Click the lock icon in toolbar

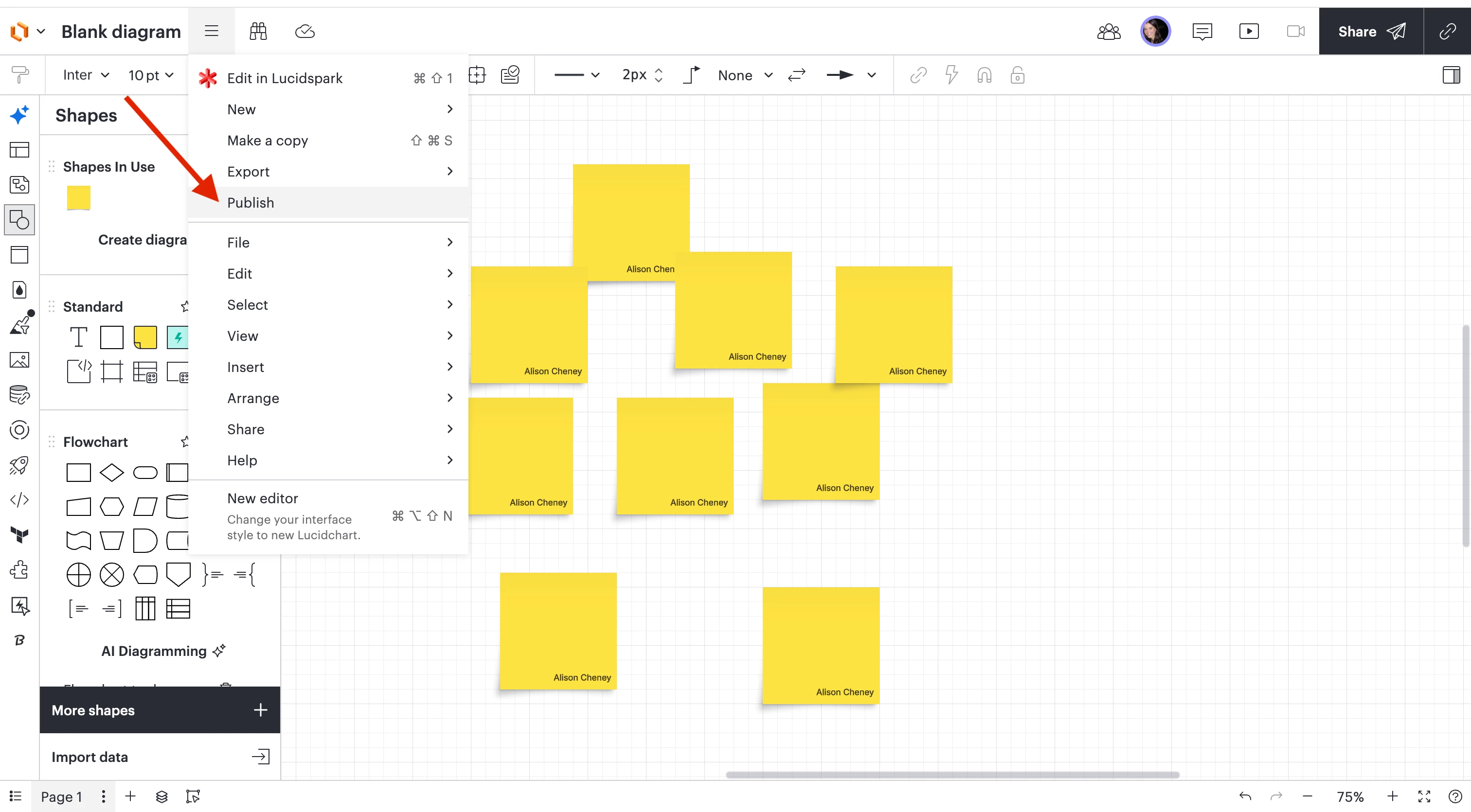(x=1018, y=75)
